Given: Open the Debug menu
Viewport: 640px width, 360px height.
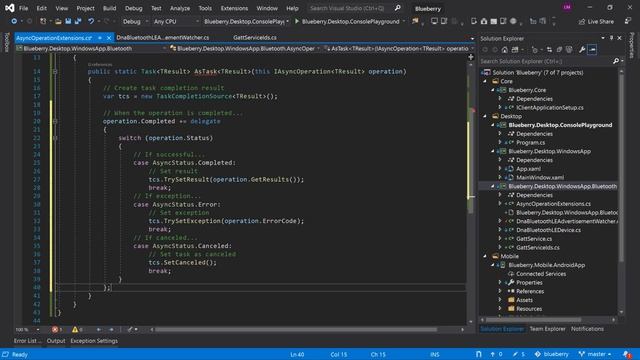Looking at the screenshot, I should (x=133, y=8).
